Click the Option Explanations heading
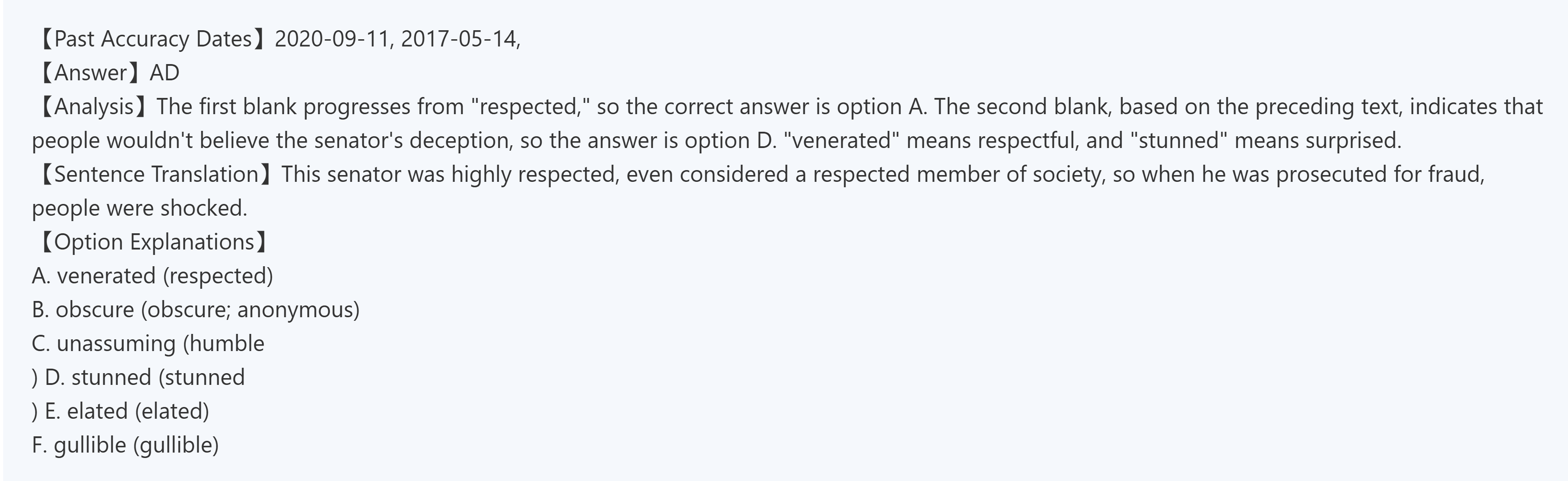The height and width of the screenshot is (481, 1568). pos(153,242)
